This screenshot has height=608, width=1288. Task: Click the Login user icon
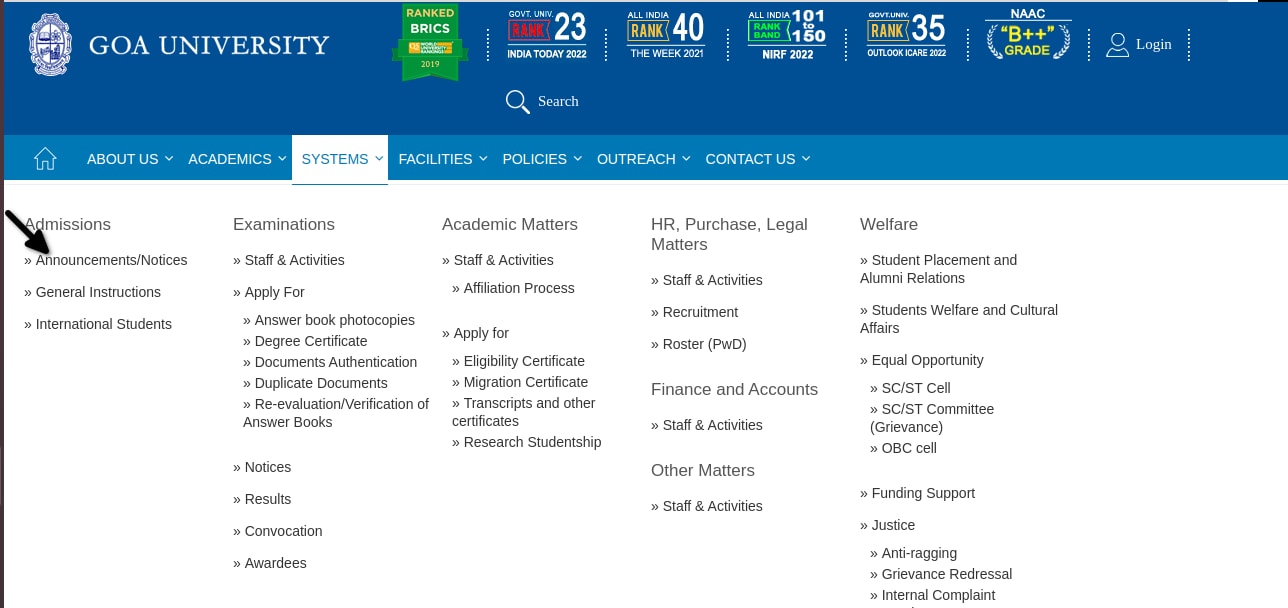click(1117, 44)
